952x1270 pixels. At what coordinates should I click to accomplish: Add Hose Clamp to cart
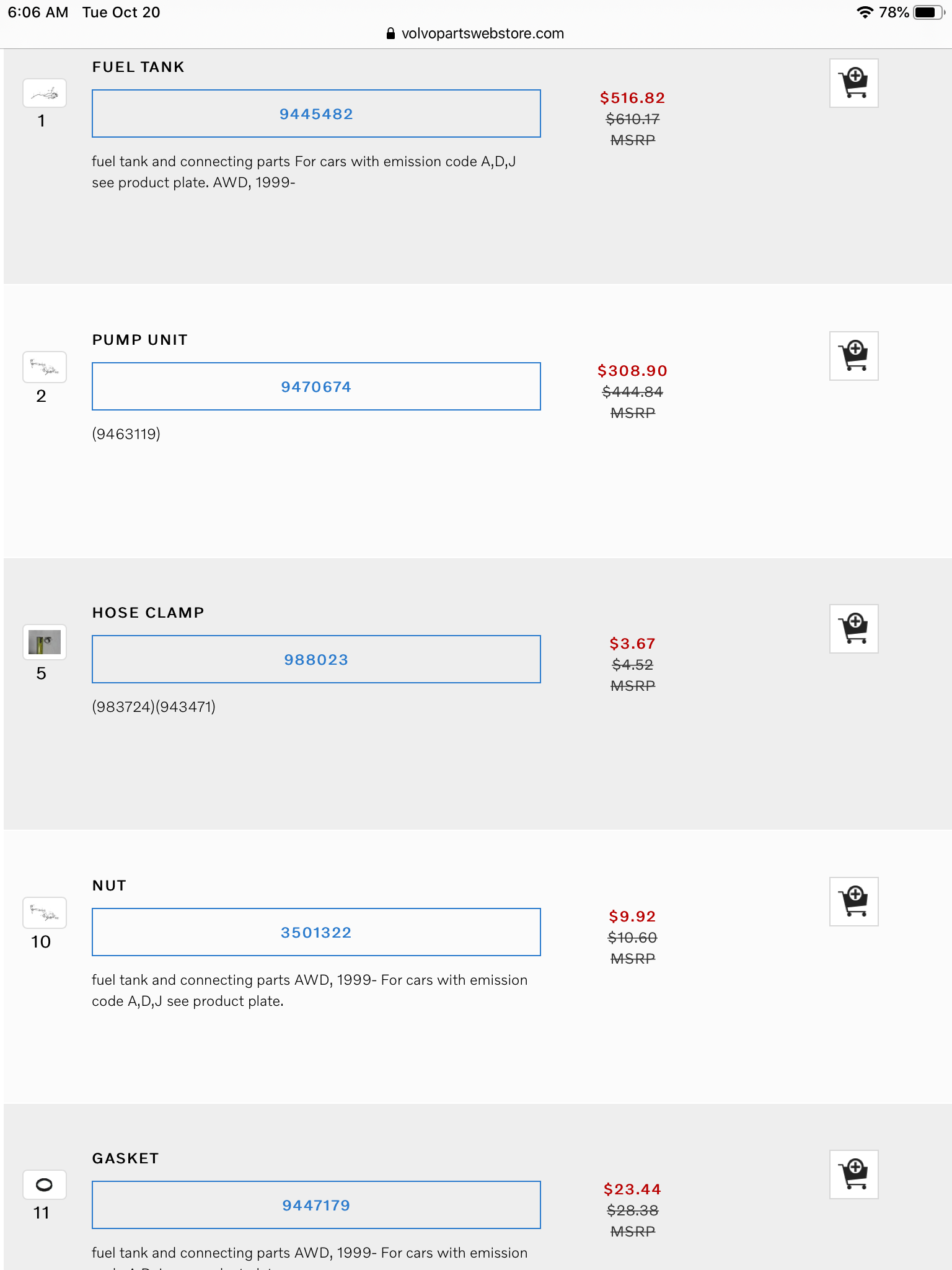pyautogui.click(x=853, y=629)
